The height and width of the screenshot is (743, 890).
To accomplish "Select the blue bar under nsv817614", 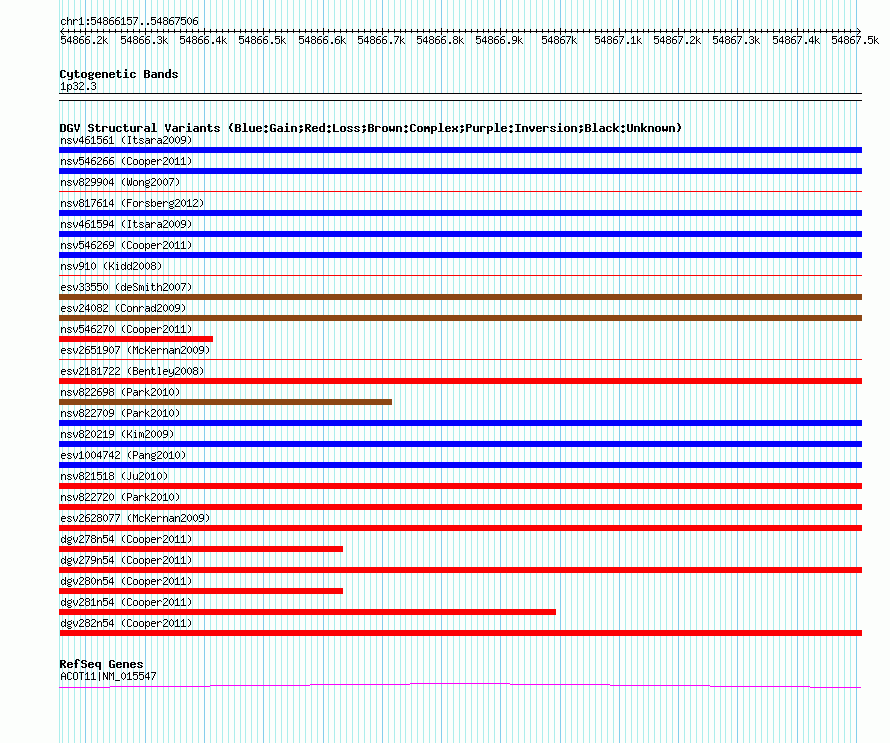I will click(x=460, y=213).
